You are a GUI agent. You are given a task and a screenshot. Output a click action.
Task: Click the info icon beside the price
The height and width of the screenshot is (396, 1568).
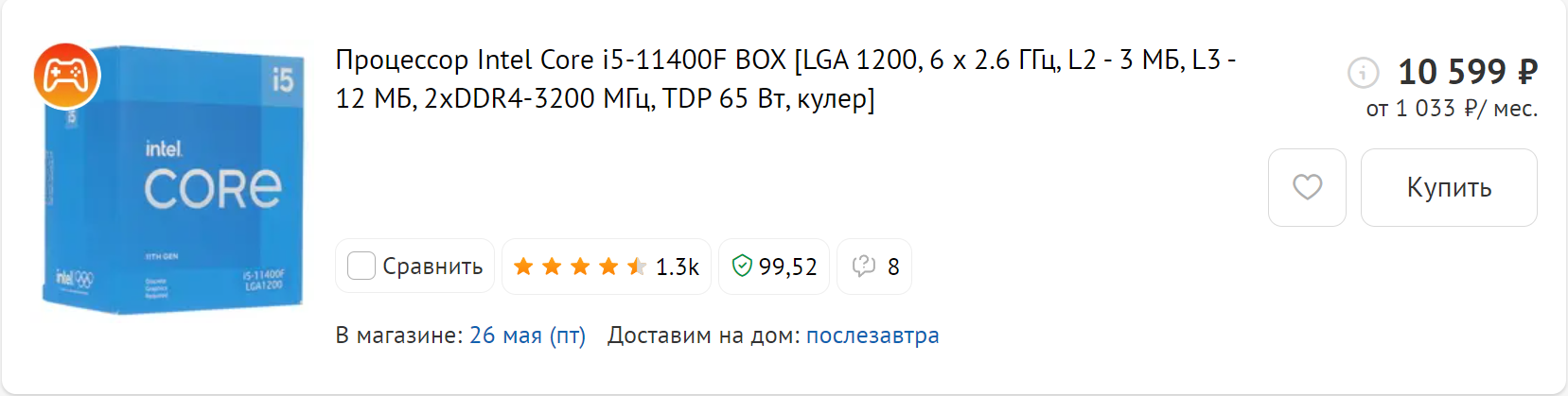(1363, 72)
